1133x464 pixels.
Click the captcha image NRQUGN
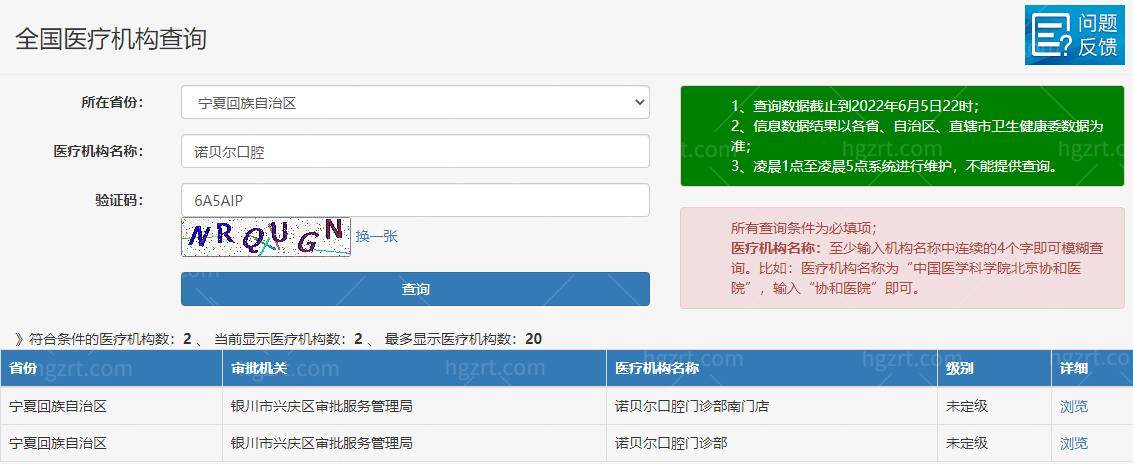click(266, 236)
